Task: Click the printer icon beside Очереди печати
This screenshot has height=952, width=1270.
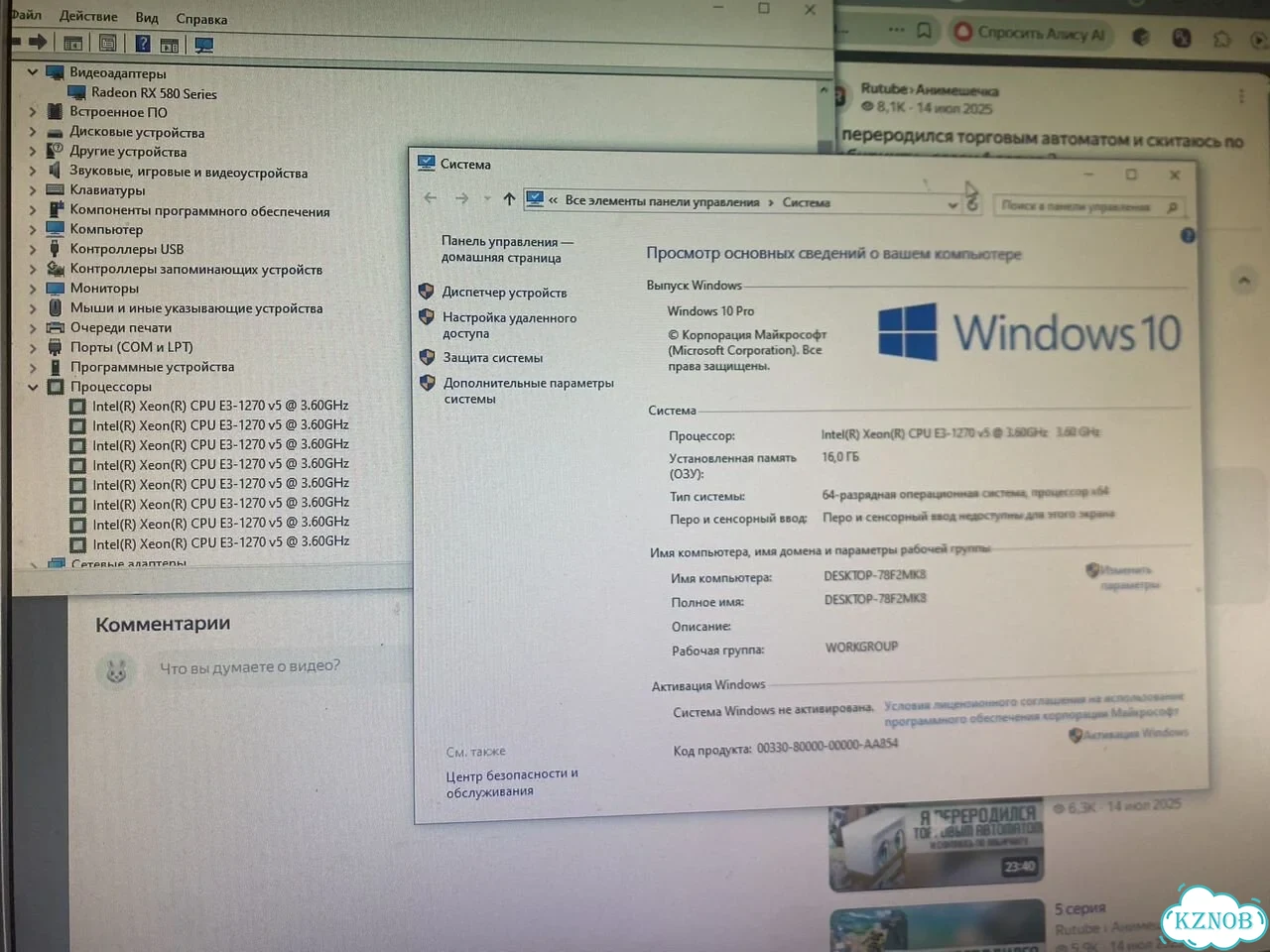Action: click(55, 327)
